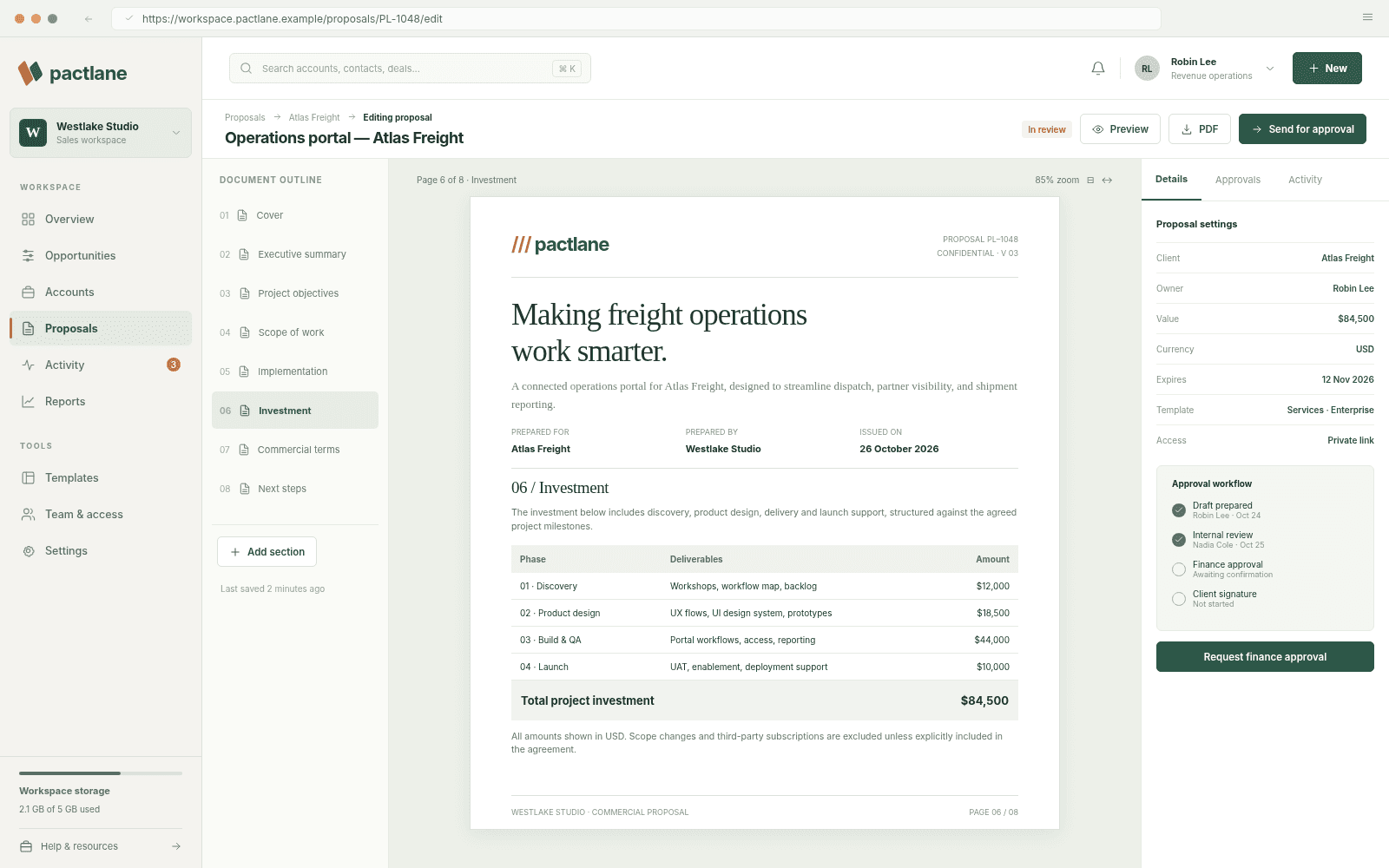Click the Preview button

click(1120, 129)
